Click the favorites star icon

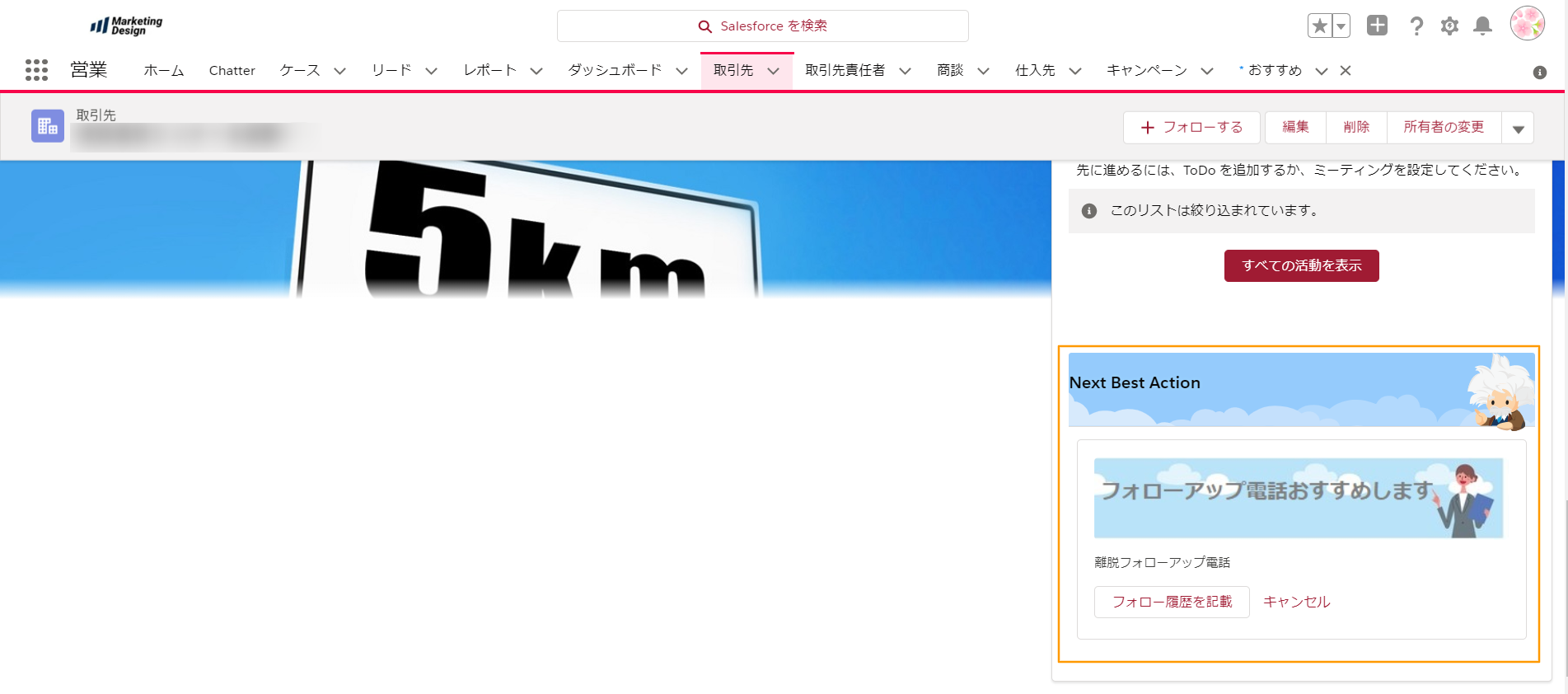(x=1319, y=26)
